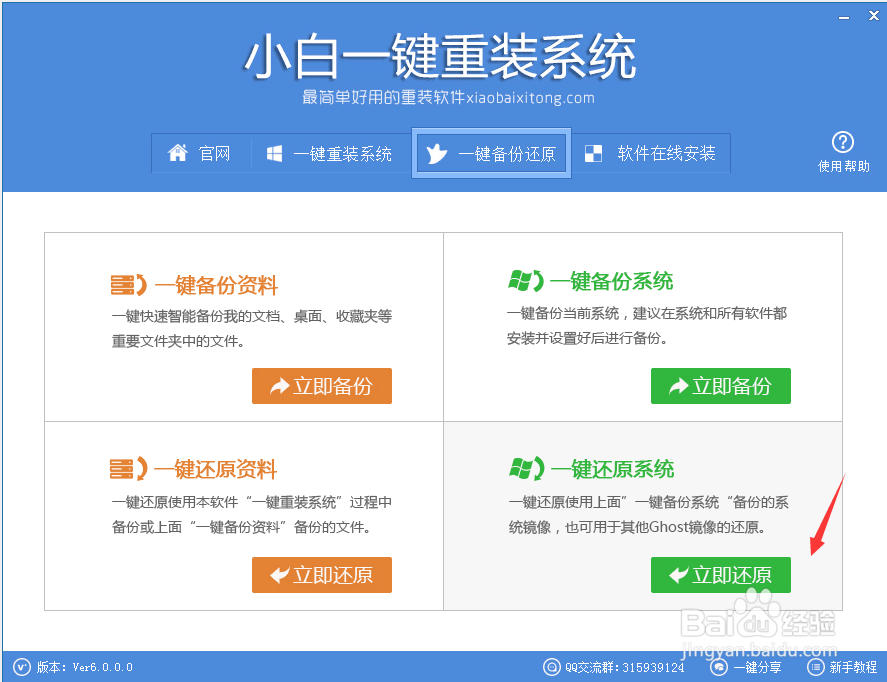
Task: Click the checkered icon in 软件在线安装
Action: (x=593, y=153)
